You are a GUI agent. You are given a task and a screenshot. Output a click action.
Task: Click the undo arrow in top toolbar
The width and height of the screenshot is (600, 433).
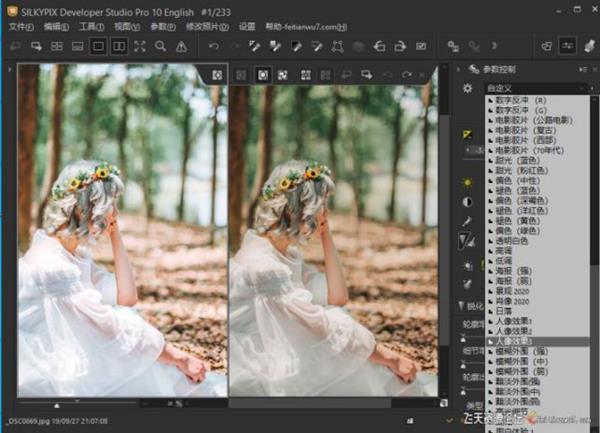[x=213, y=46]
